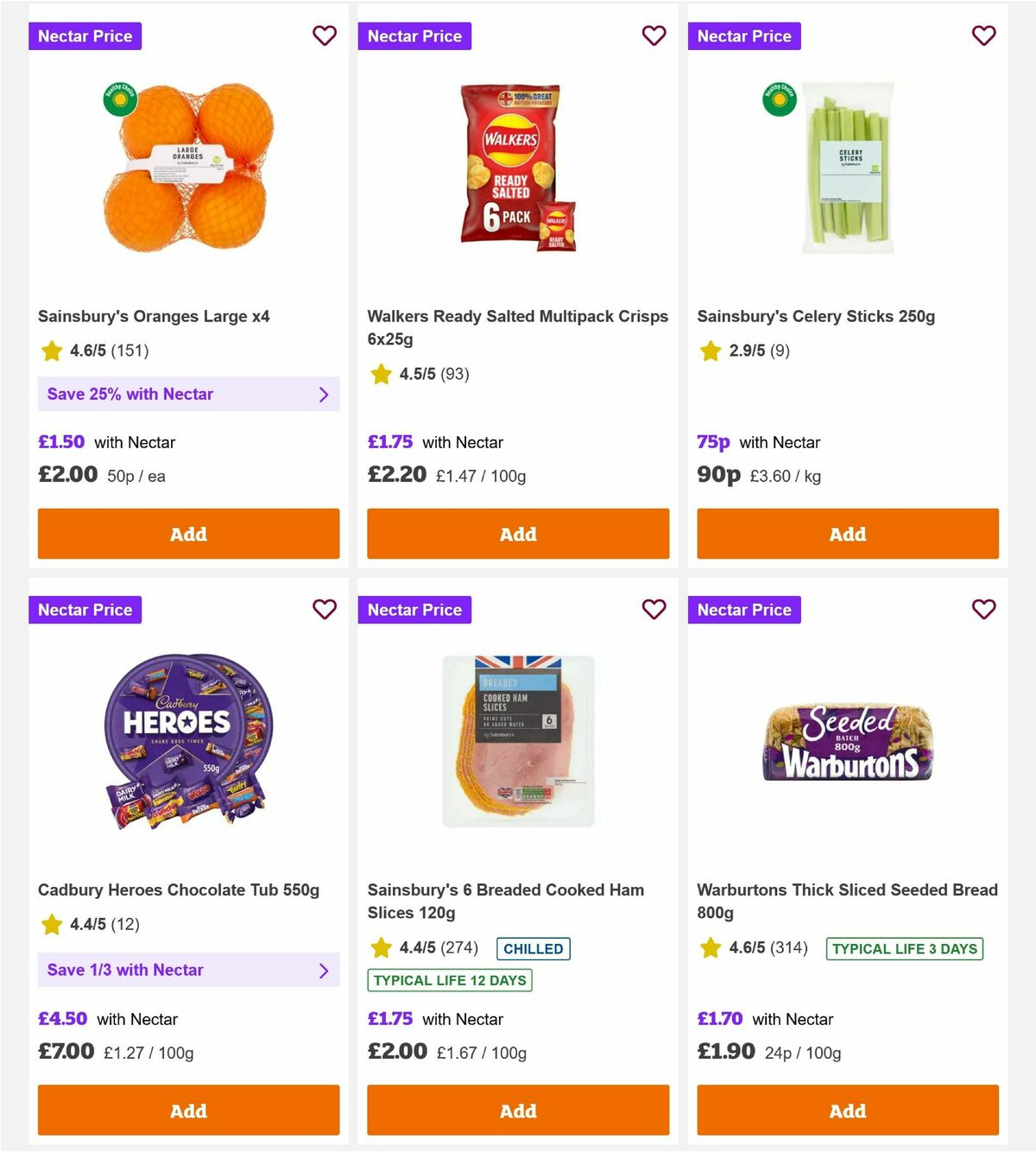
Task: Favourite the Breaded Cooked Ham Slices
Action: (654, 609)
